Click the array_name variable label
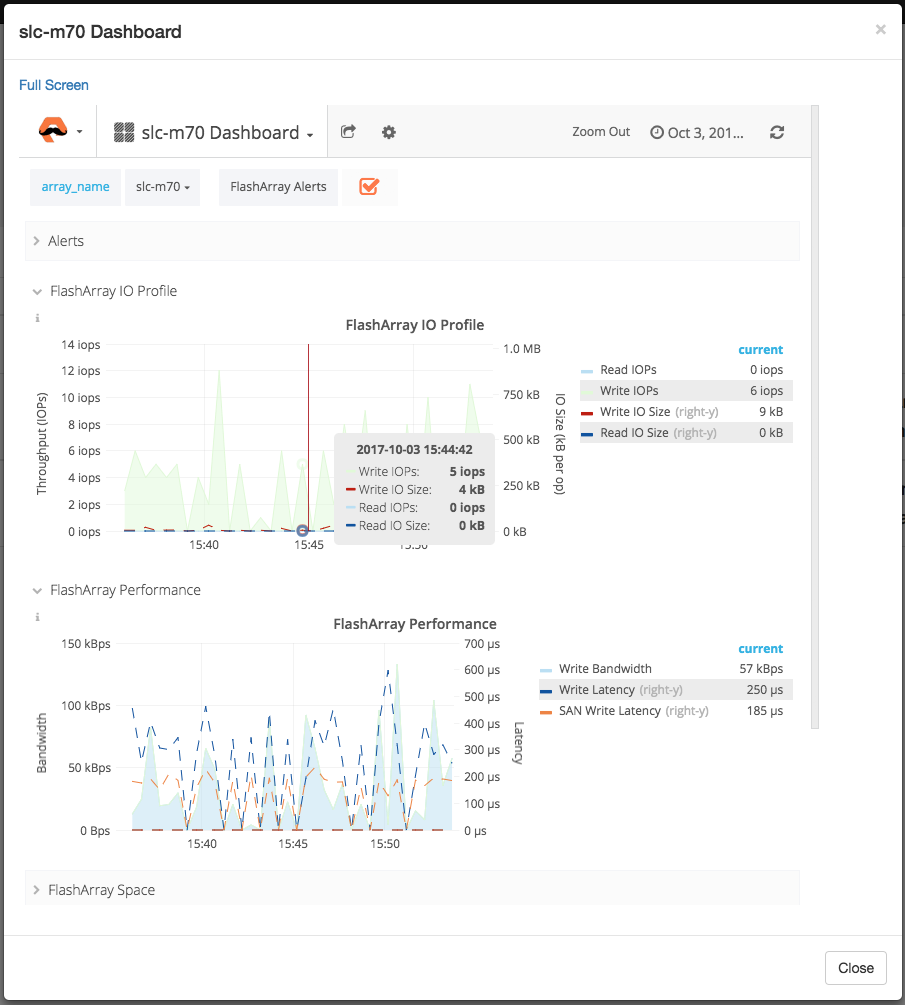 (75, 187)
